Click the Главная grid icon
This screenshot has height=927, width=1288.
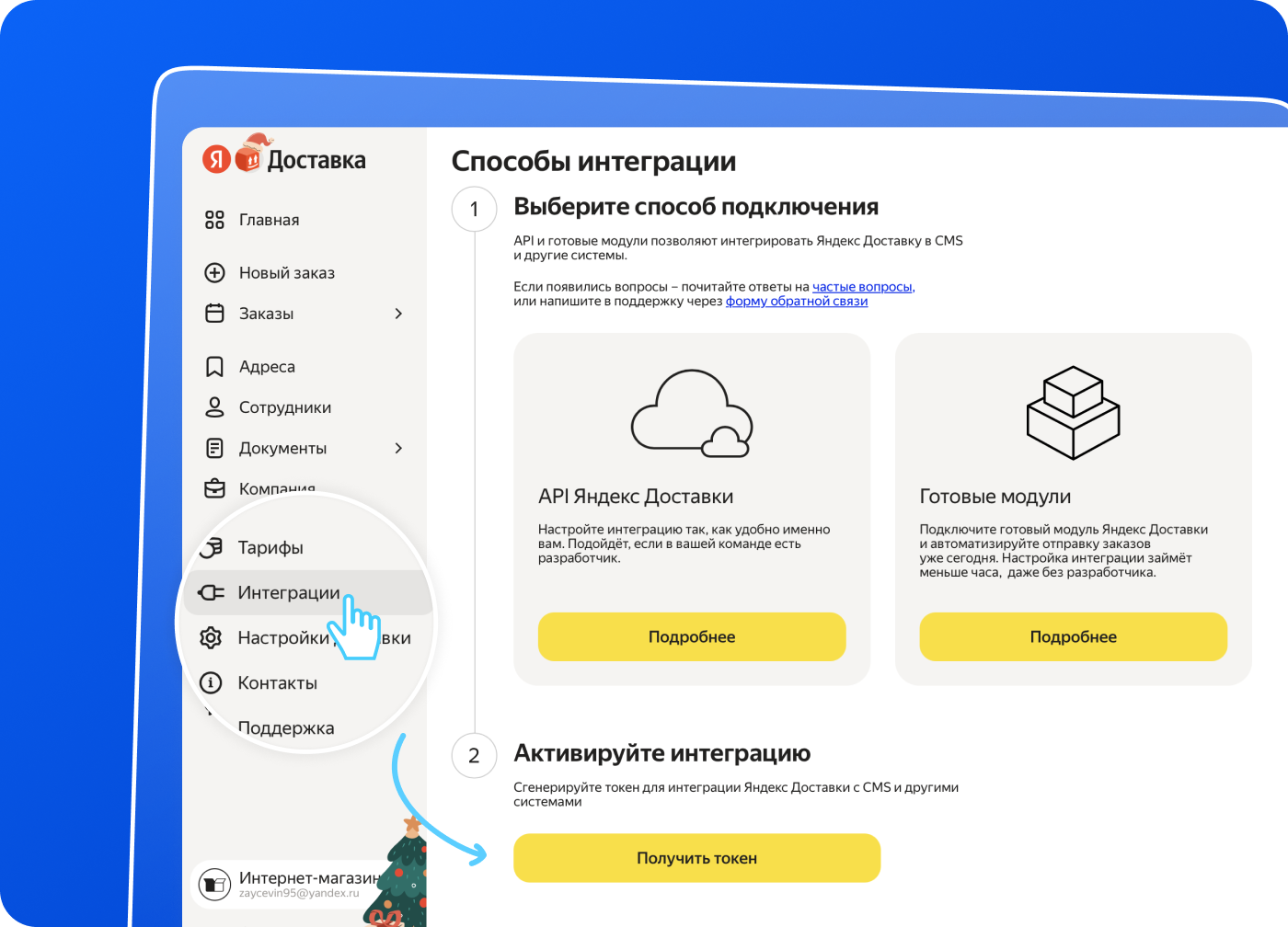(214, 220)
